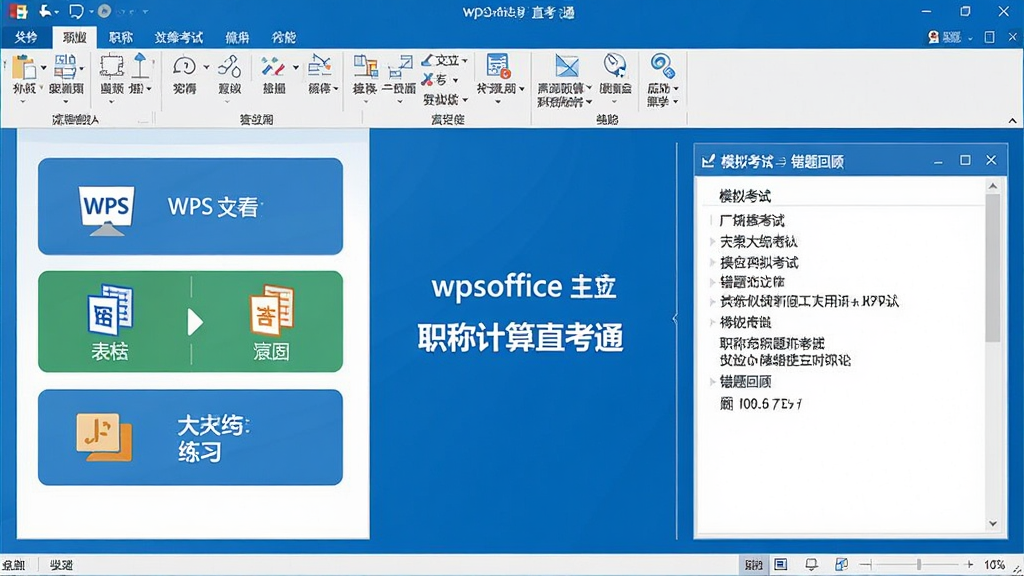
Task: Click the app logo in the top-left corner
Action: 18,11
